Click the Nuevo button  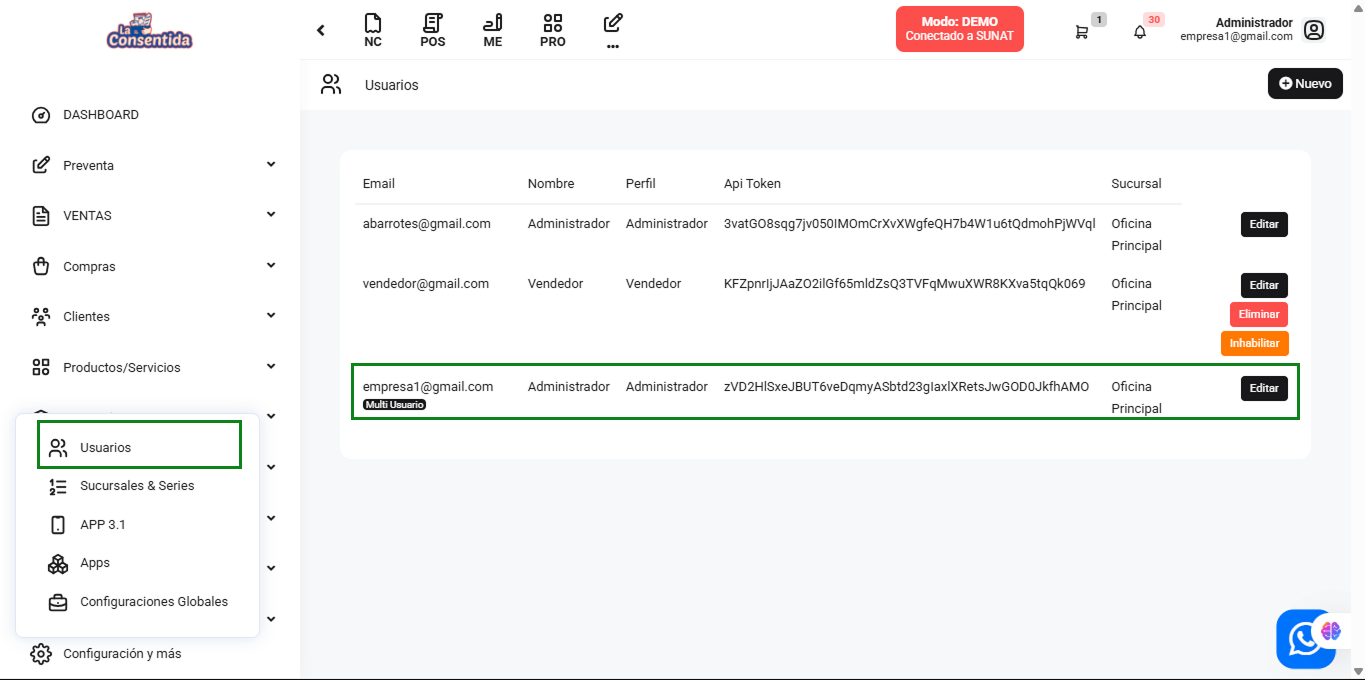1304,84
